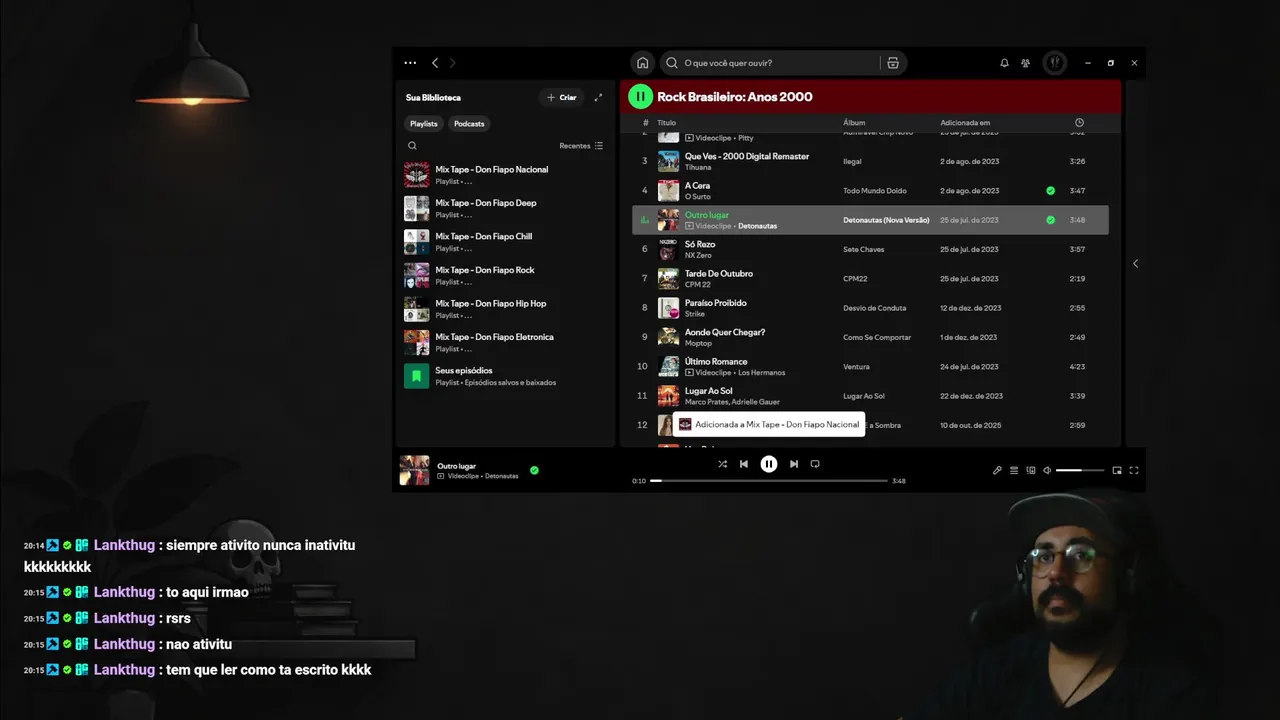This screenshot has height=720, width=1280.
Task: Toggle shuffle playback
Action: (723, 464)
